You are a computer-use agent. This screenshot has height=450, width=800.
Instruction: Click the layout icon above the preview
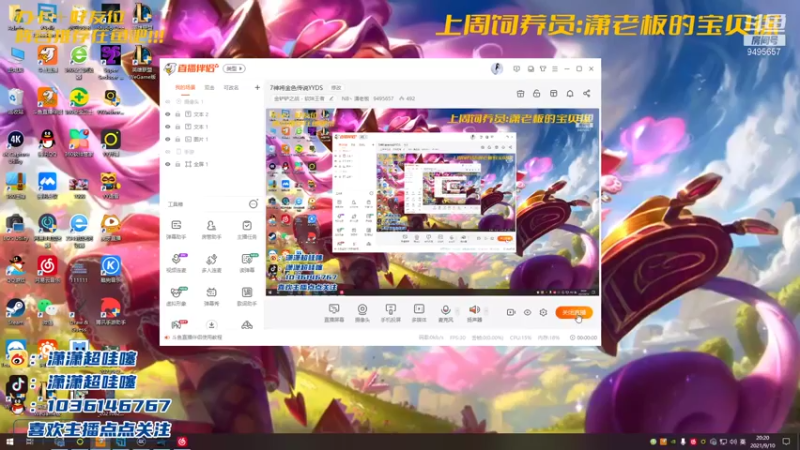554,93
